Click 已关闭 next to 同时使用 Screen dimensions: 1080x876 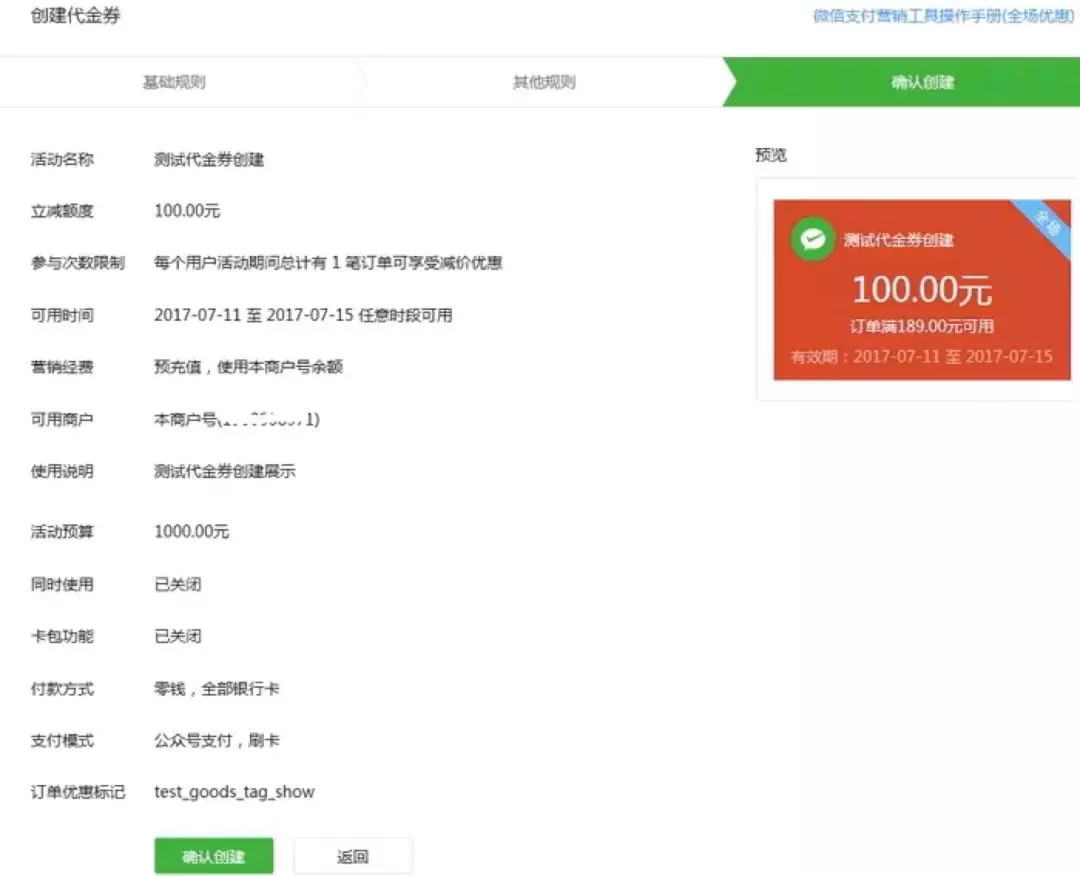[178, 584]
